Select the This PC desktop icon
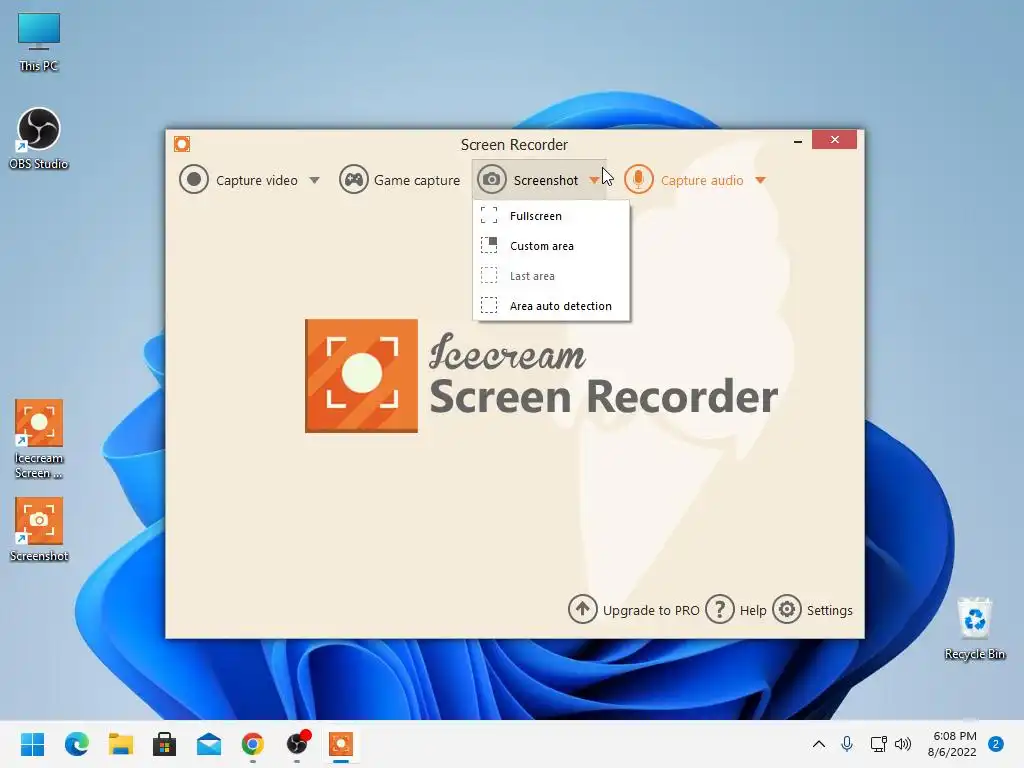 tap(39, 42)
